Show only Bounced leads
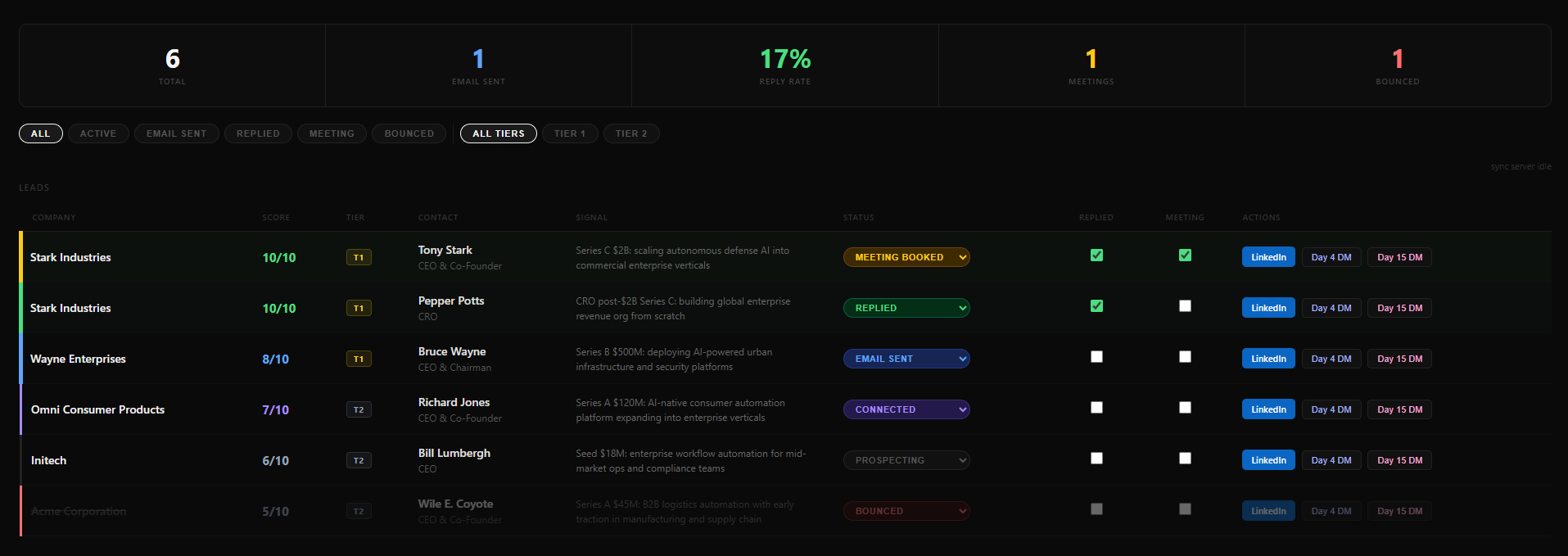 coord(409,133)
